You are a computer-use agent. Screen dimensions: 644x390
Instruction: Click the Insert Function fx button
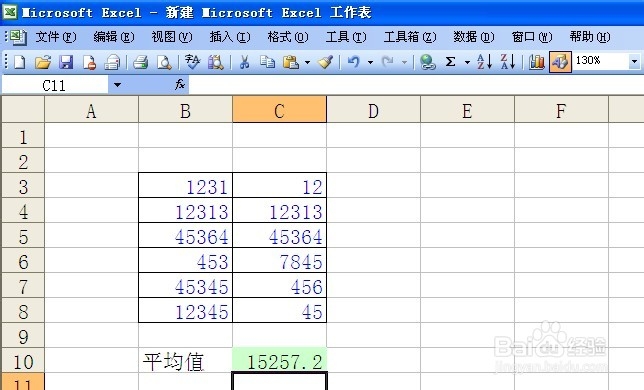coord(180,85)
